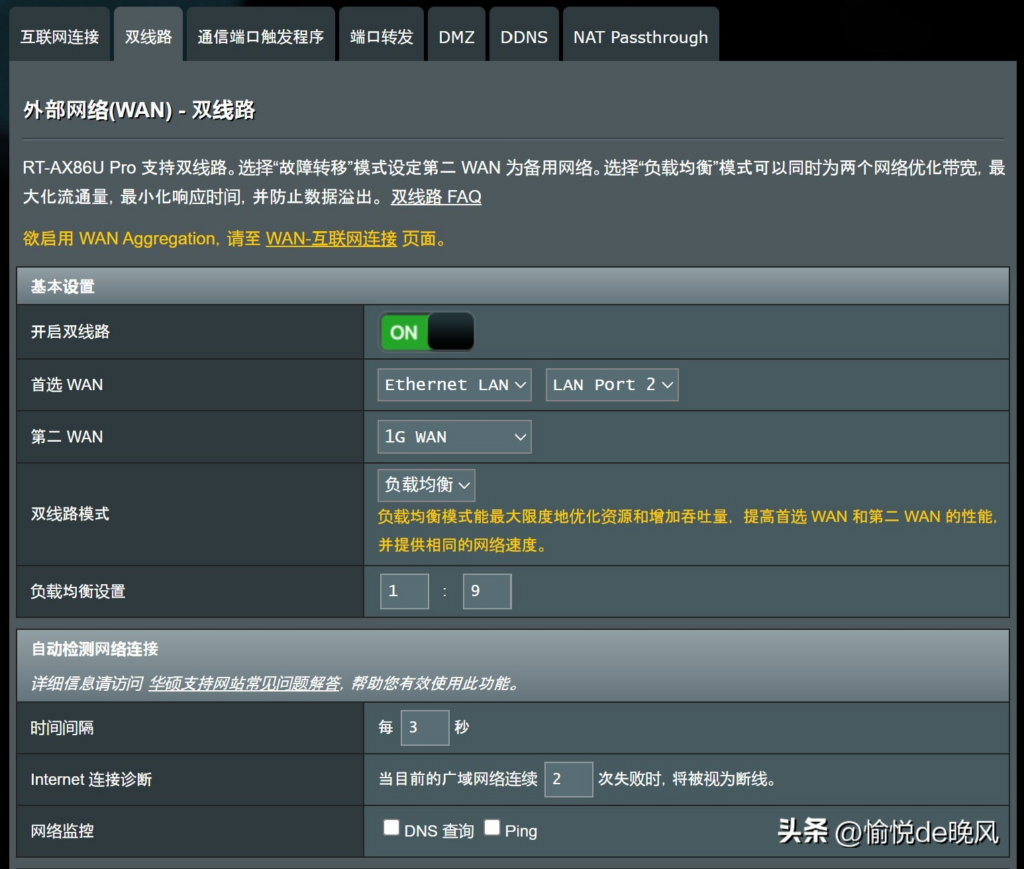Switch to the 互联网连接 tab
This screenshot has width=1024, height=869.
(60, 37)
